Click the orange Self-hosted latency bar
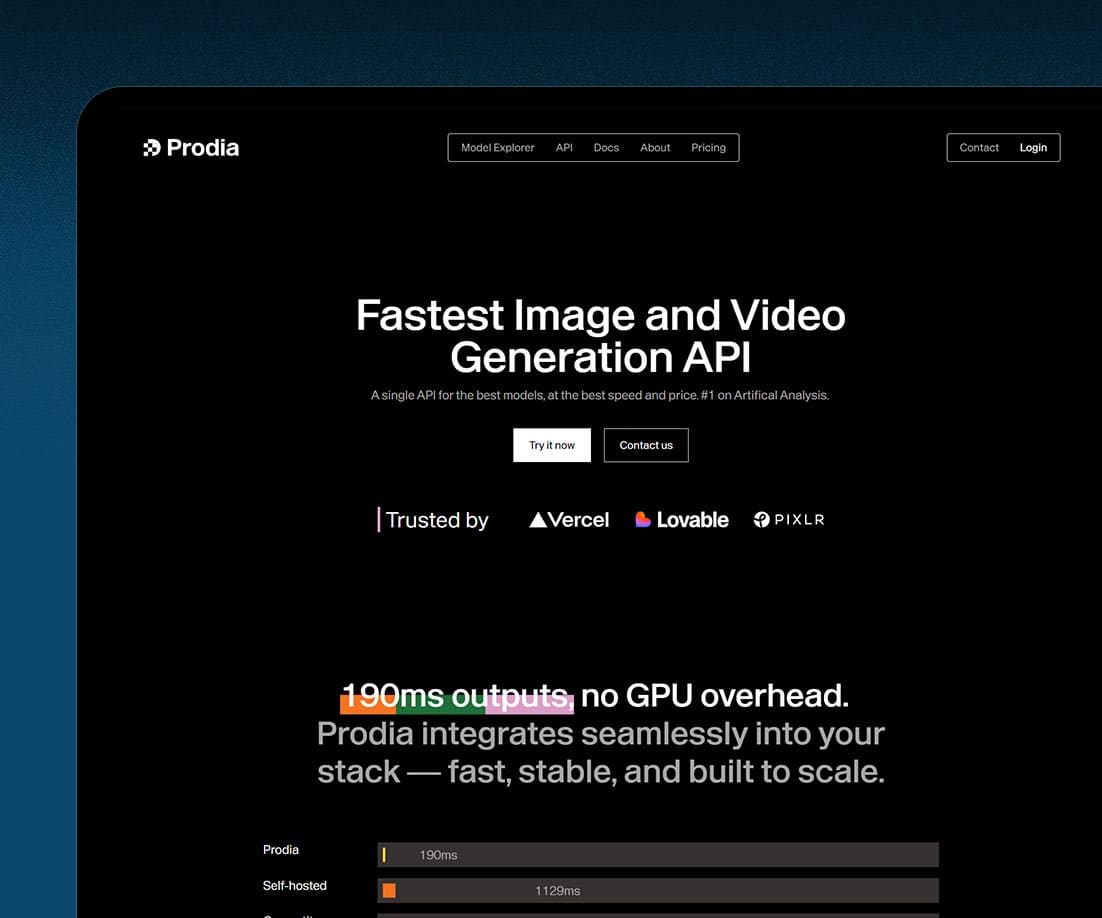The height and width of the screenshot is (918, 1102). pyautogui.click(x=389, y=891)
